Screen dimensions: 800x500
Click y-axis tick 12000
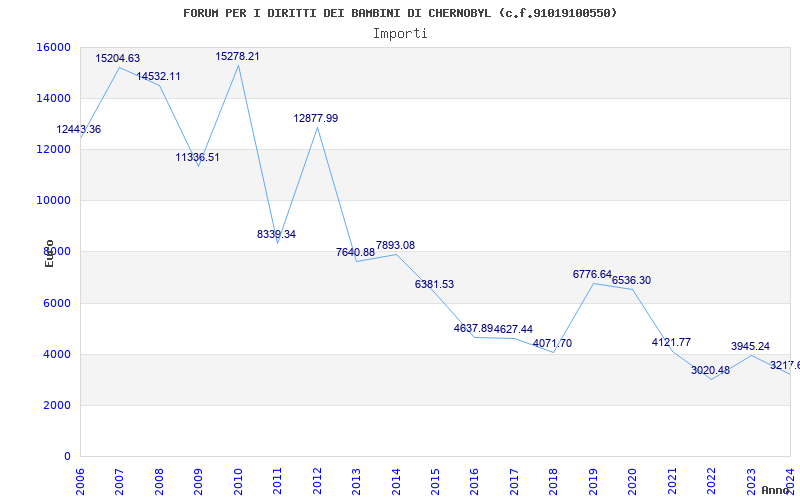[53, 149]
